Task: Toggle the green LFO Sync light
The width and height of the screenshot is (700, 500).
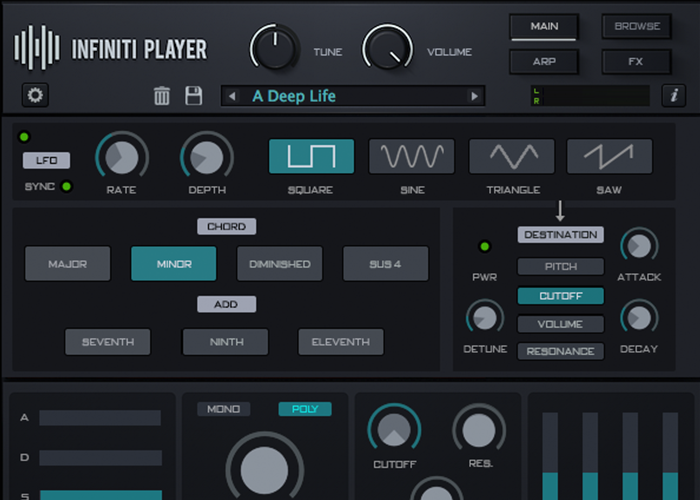Action: pyautogui.click(x=67, y=186)
